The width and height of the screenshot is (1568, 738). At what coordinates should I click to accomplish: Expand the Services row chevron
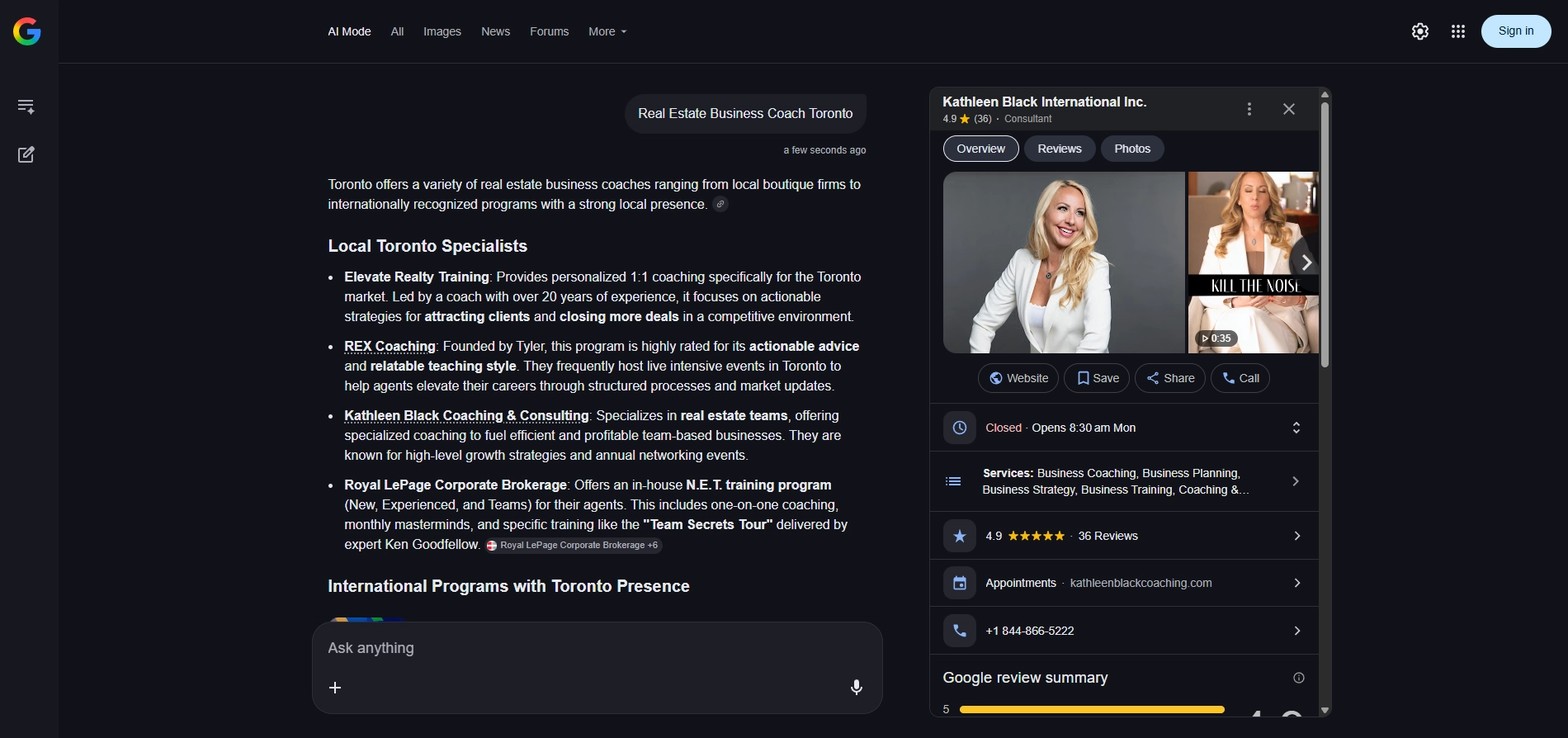[1296, 481]
